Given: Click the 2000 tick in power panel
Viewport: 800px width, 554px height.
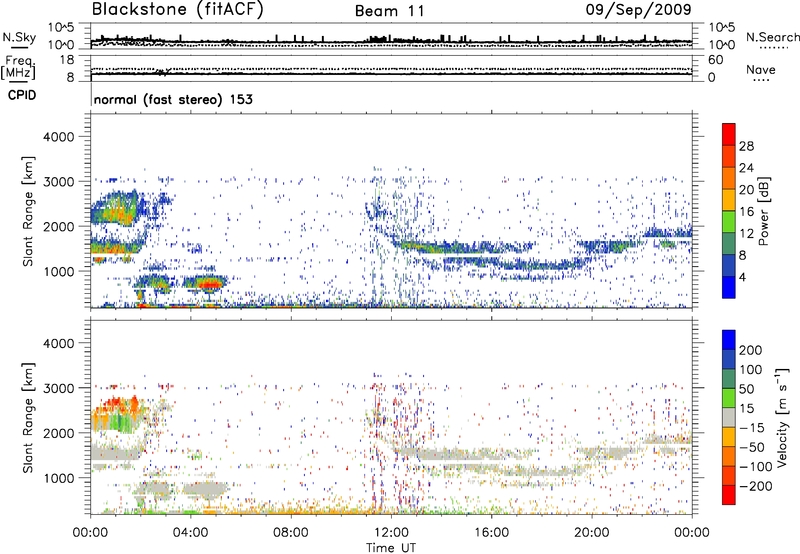Looking at the screenshot, I should (58, 226).
